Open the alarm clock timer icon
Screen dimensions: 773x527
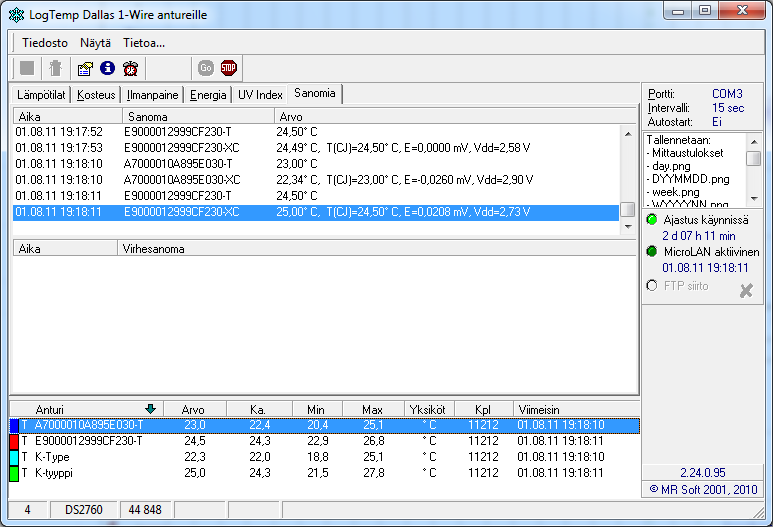[x=131, y=68]
